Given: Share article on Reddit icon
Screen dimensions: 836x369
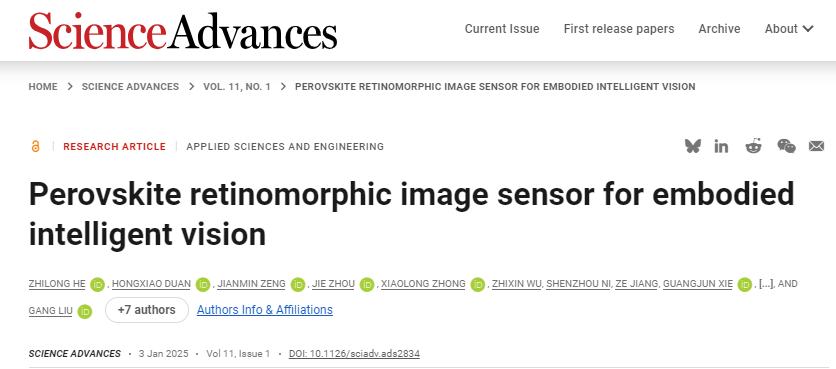Looking at the screenshot, I should click(x=753, y=146).
